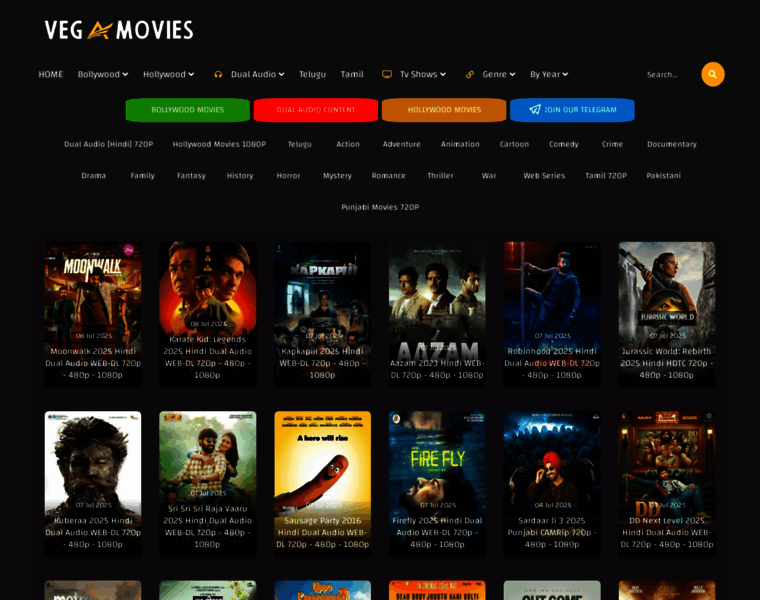Open the Romance genre link
The width and height of the screenshot is (760, 600).
click(x=388, y=175)
